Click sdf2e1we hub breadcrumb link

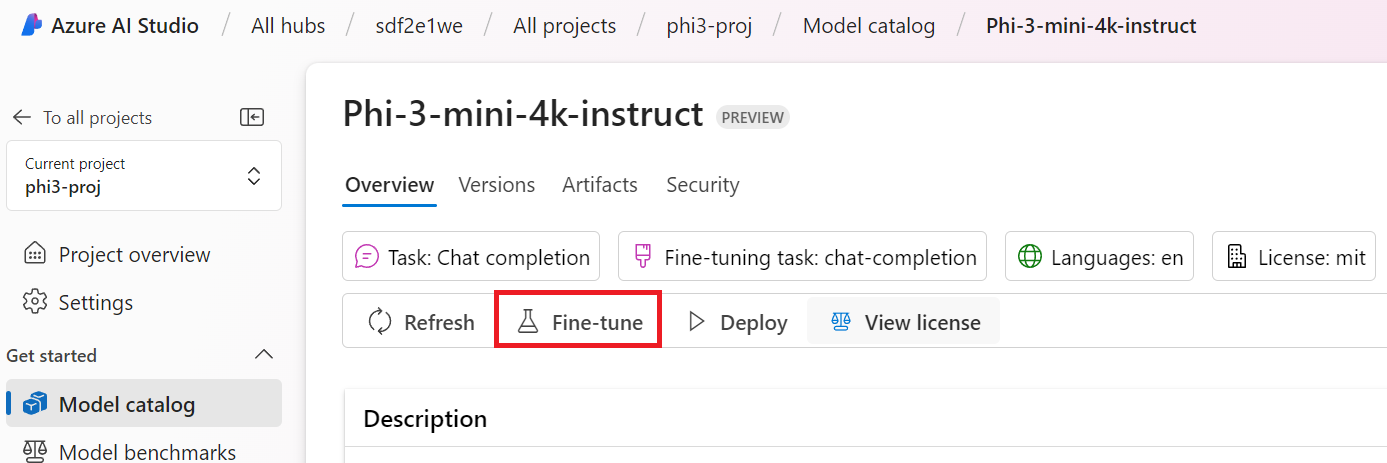tap(419, 26)
